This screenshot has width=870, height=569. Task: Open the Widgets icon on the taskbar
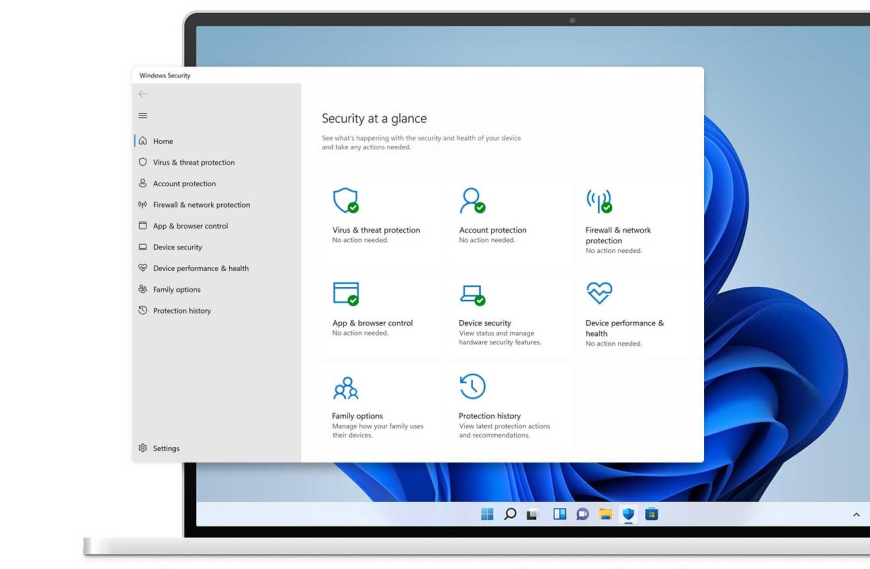560,514
